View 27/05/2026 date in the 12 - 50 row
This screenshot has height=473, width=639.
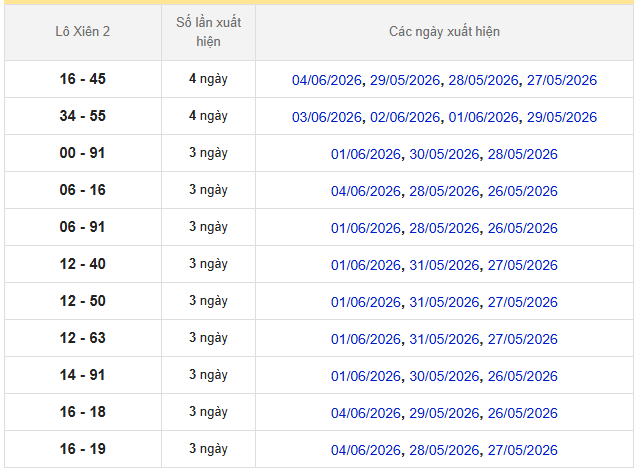pos(523,303)
